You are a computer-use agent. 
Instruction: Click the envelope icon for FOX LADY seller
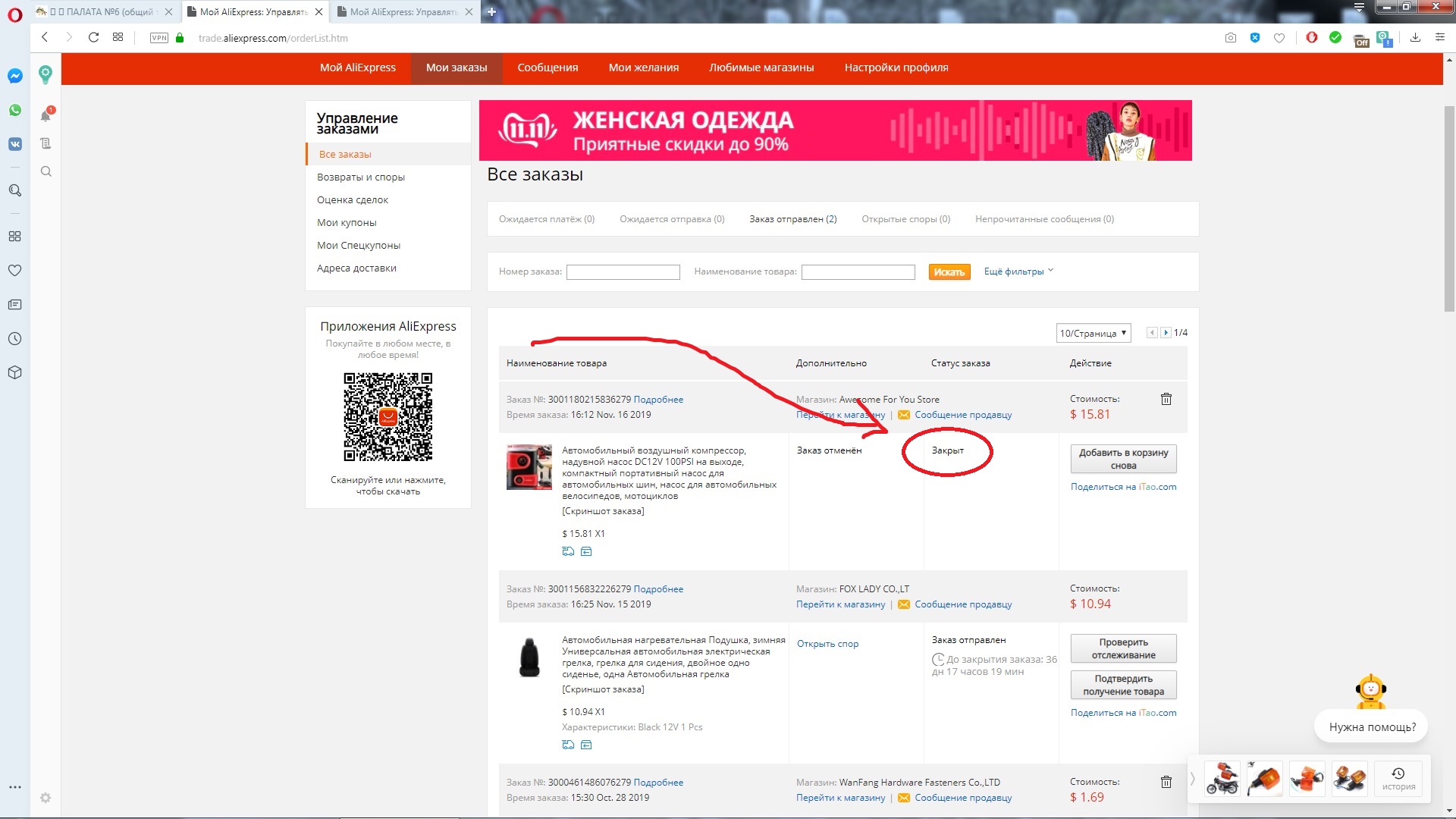(x=903, y=604)
